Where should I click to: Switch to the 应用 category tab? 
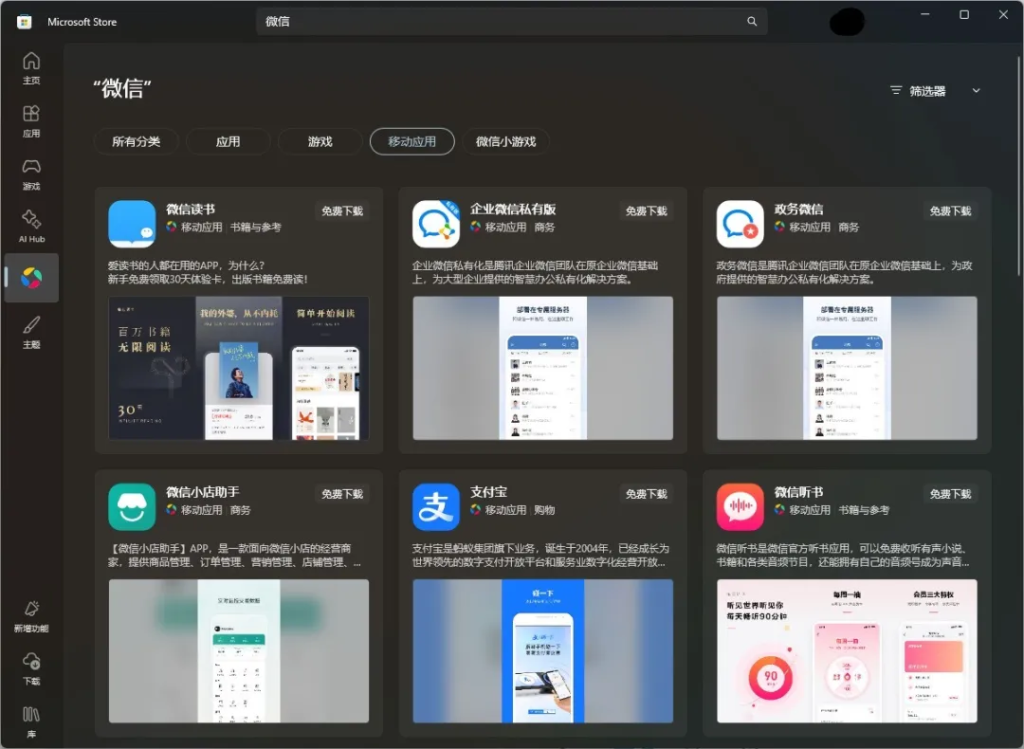coord(228,141)
